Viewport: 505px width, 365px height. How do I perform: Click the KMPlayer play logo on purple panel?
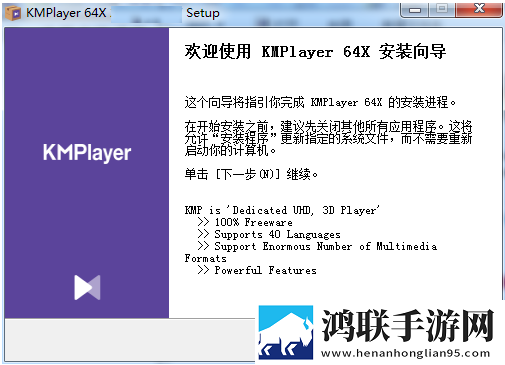(87, 287)
